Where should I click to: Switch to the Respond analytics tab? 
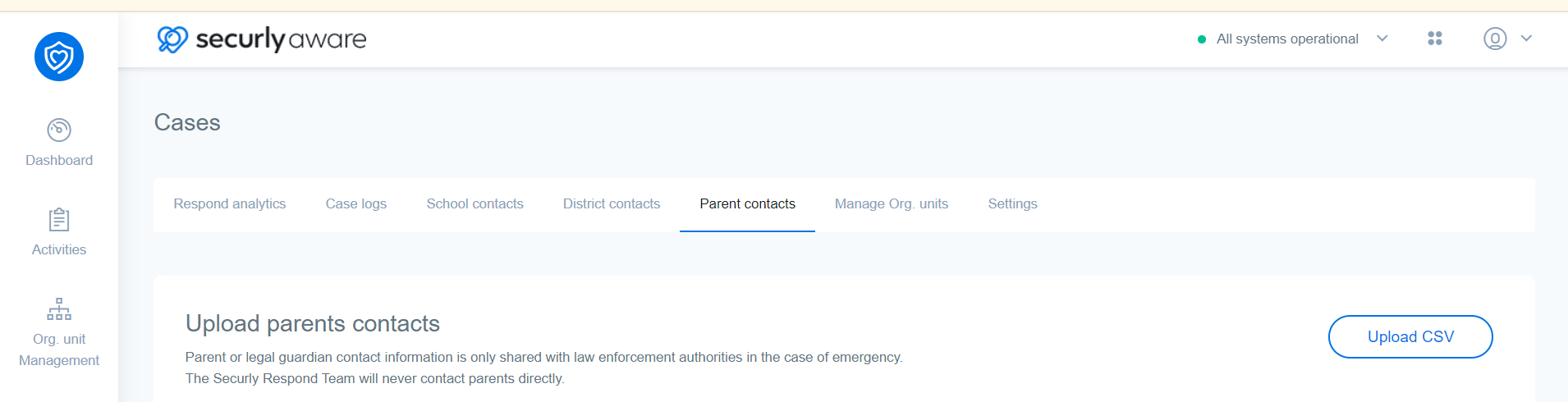coord(230,203)
